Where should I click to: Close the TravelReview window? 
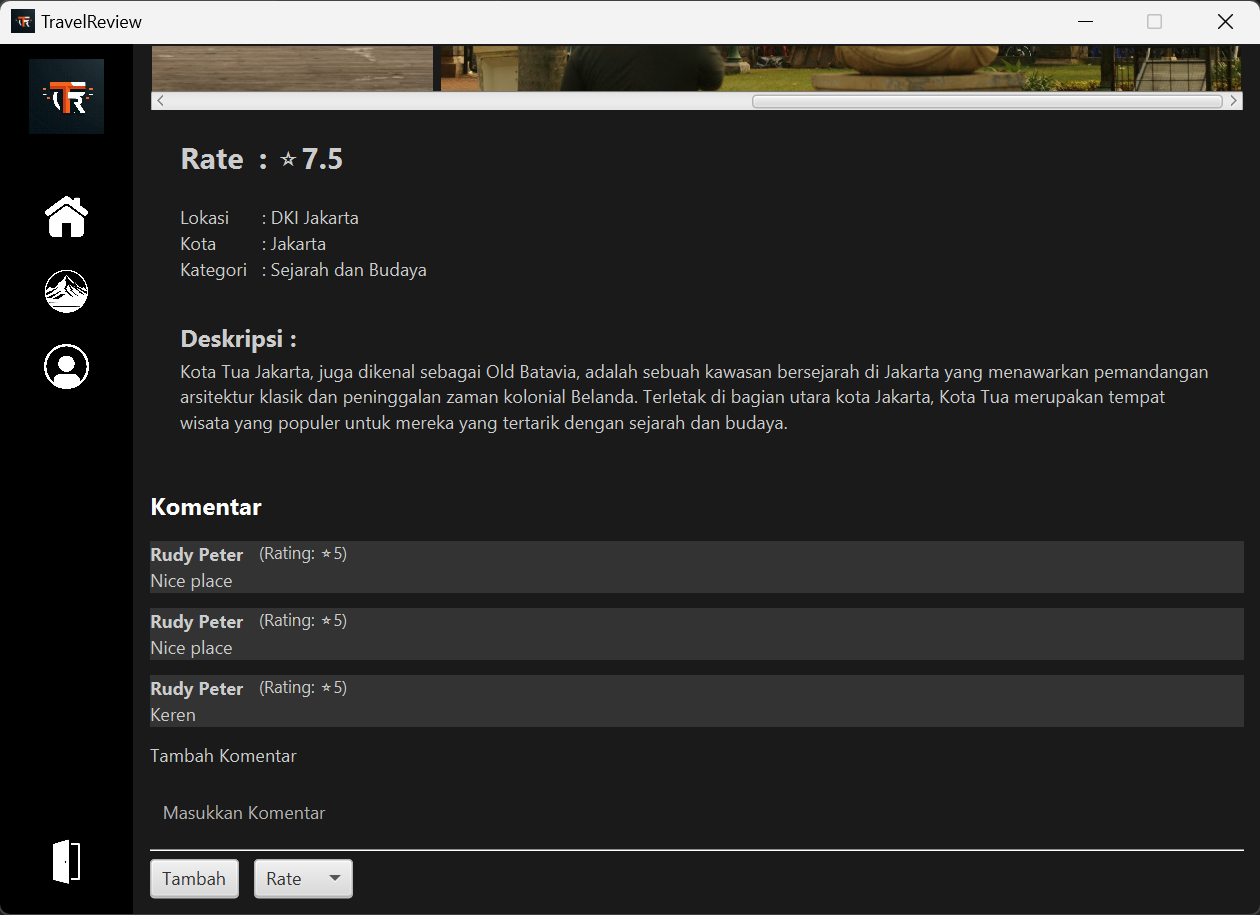click(x=1225, y=22)
